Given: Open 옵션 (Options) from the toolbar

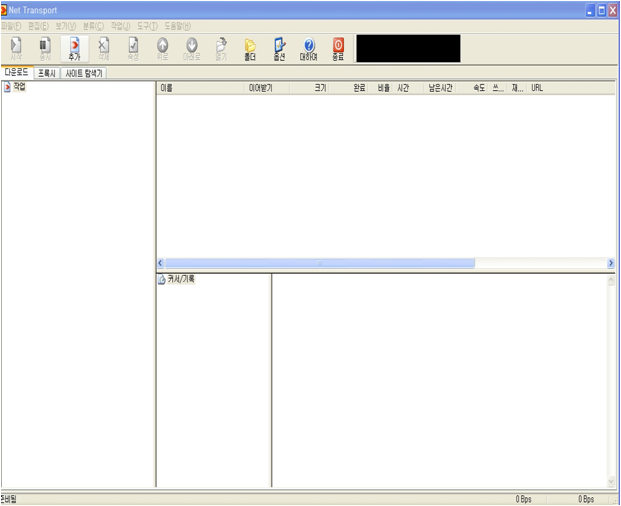Looking at the screenshot, I should pos(279,49).
